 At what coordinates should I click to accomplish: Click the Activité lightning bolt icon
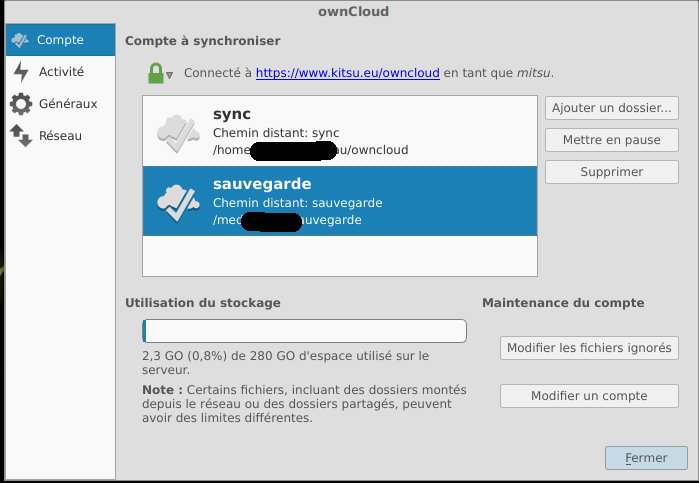(x=21, y=72)
